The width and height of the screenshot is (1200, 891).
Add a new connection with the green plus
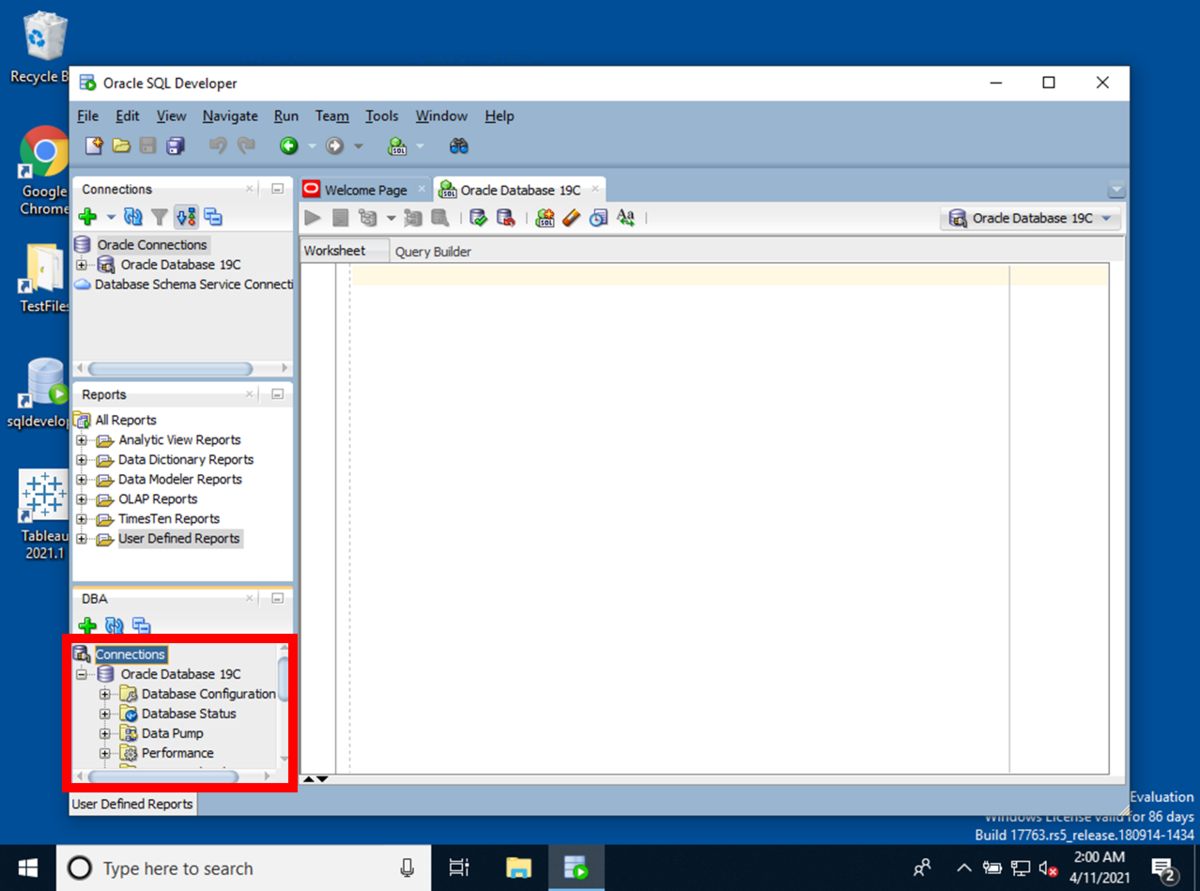click(x=88, y=217)
